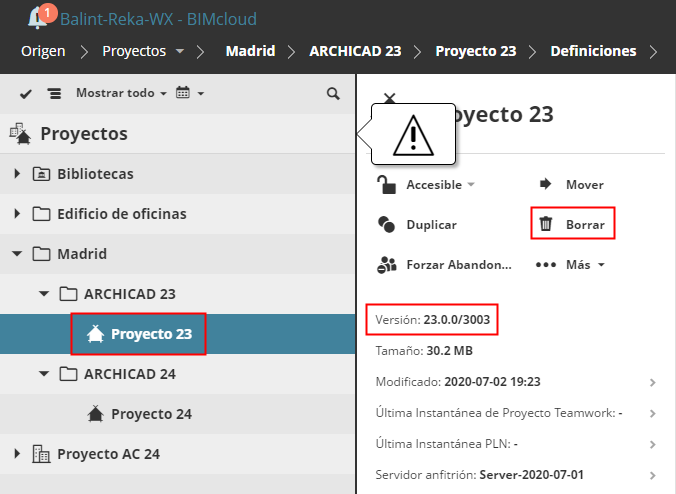This screenshot has height=494, width=676.
Task: Click the Duplicar circles icon
Action: (x=386, y=225)
